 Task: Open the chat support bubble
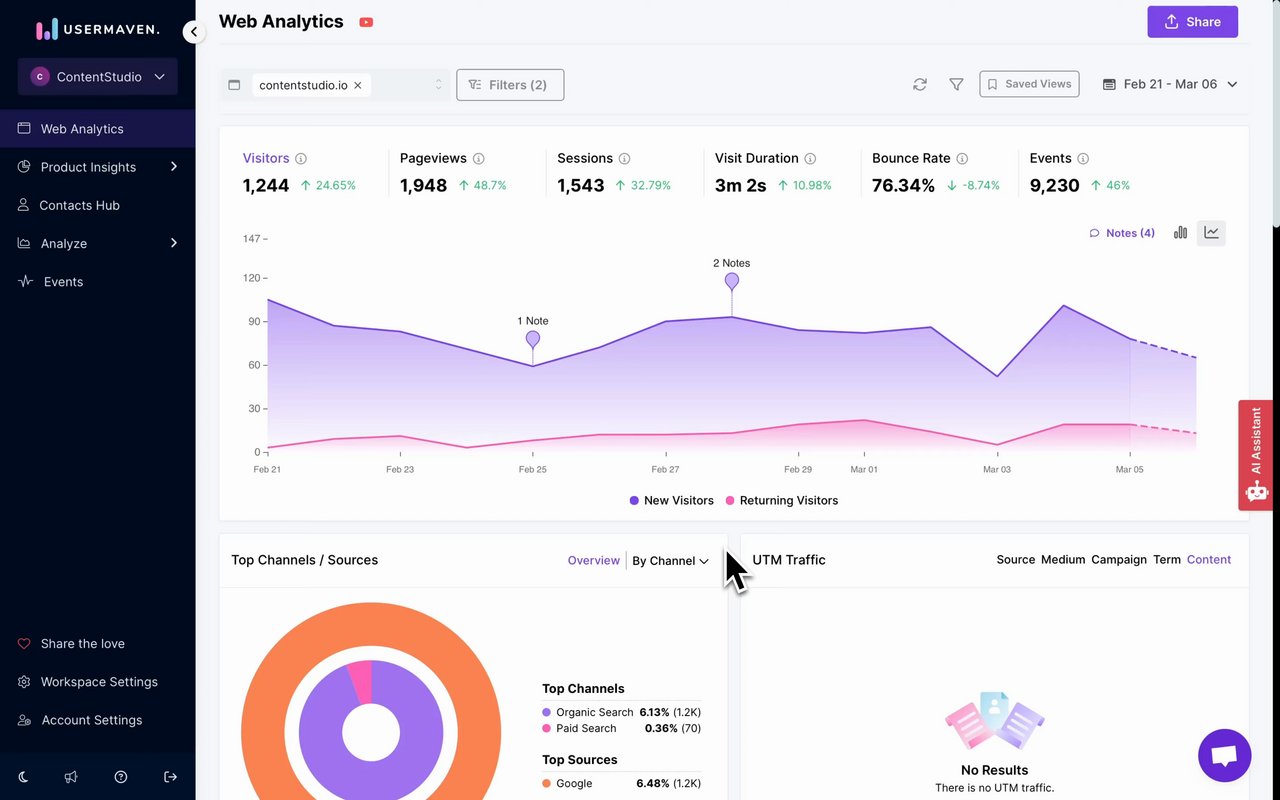(x=1224, y=755)
